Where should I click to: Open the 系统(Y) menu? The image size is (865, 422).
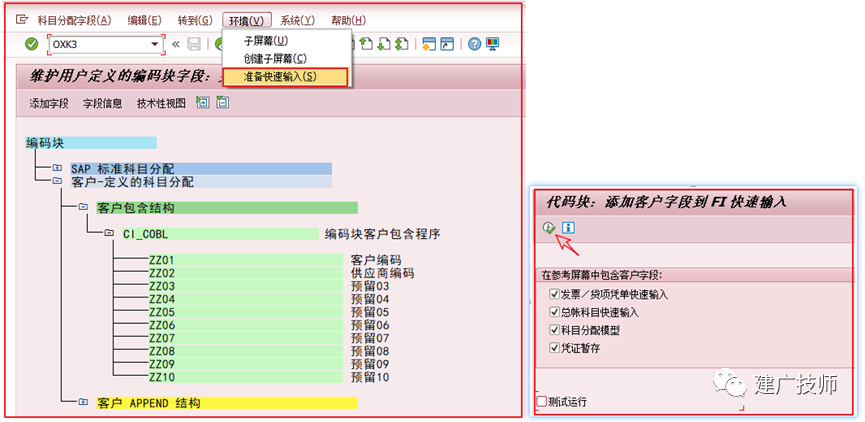pyautogui.click(x=297, y=20)
